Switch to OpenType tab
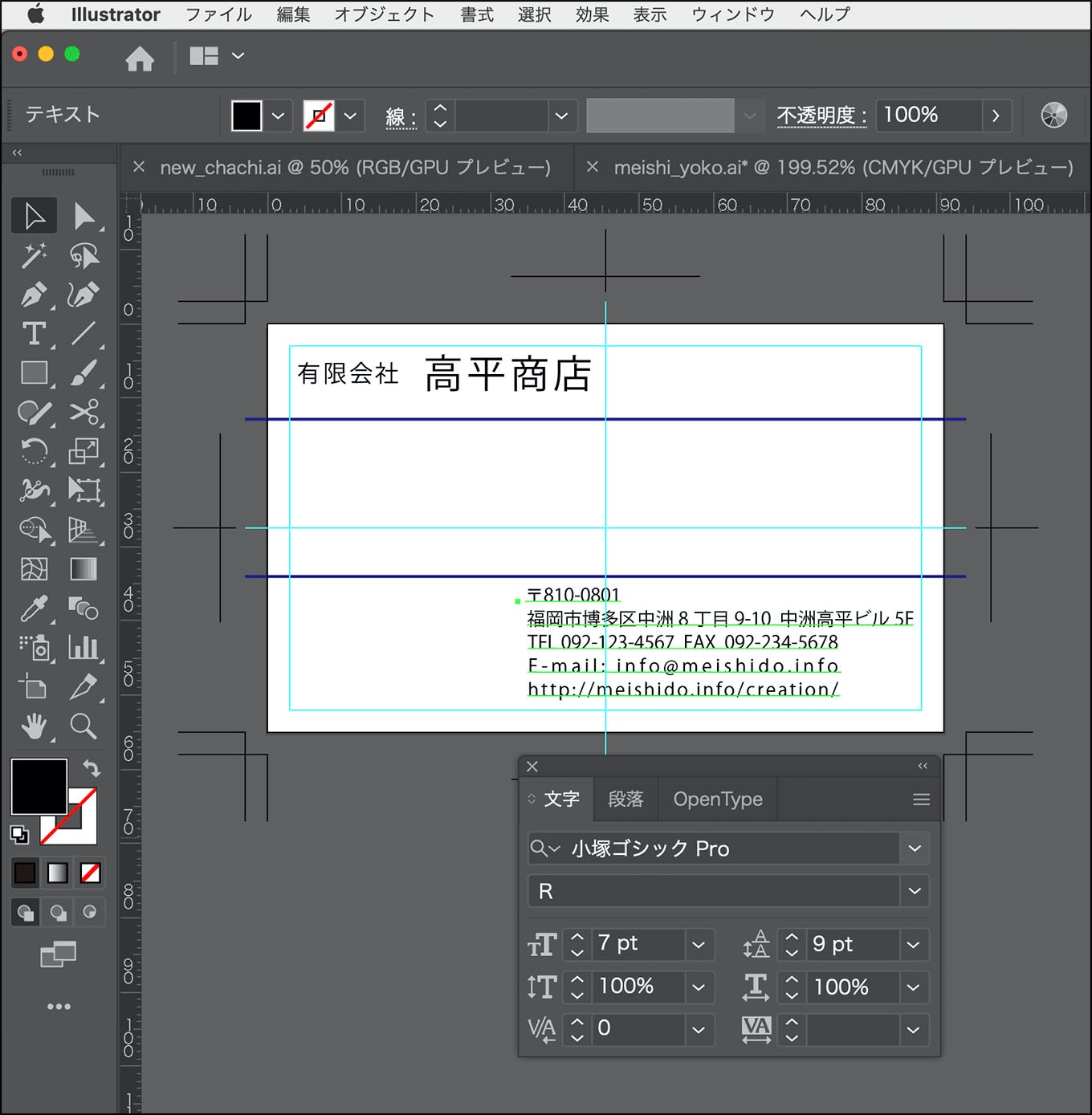1092x1115 pixels. click(718, 799)
